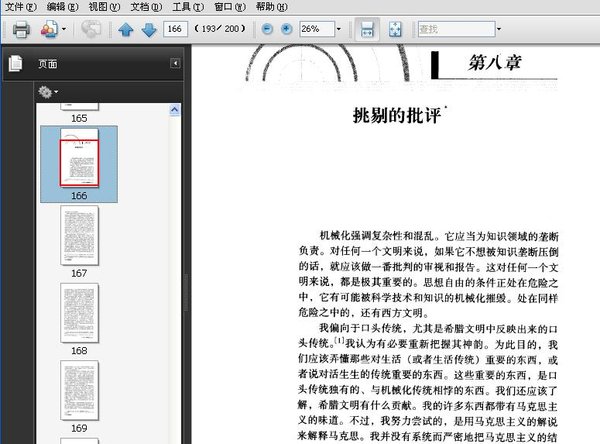The height and width of the screenshot is (444, 600).
Task: Open the pages panel gear options menu
Action: [x=48, y=92]
